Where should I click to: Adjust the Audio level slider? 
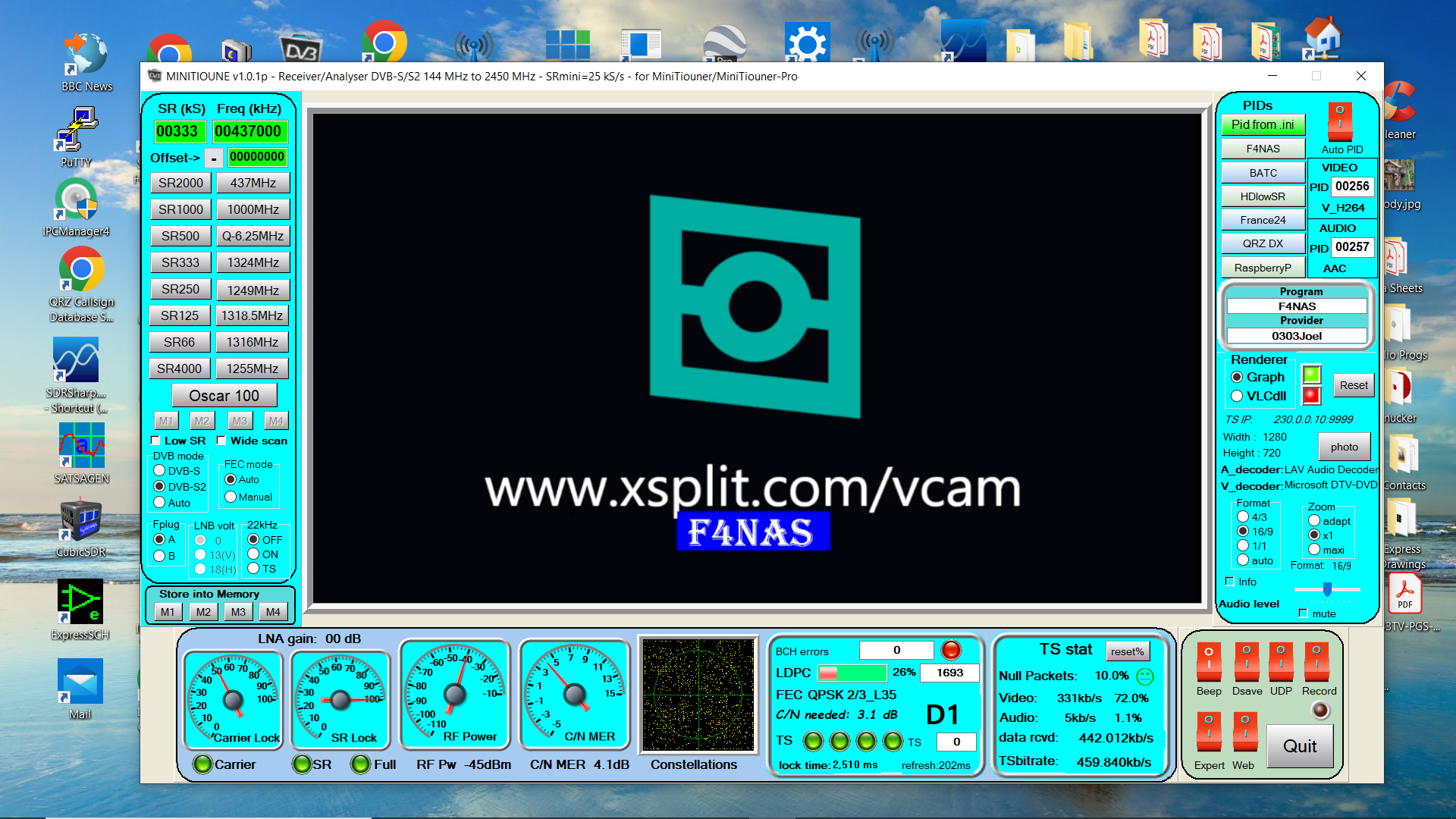point(1327,589)
